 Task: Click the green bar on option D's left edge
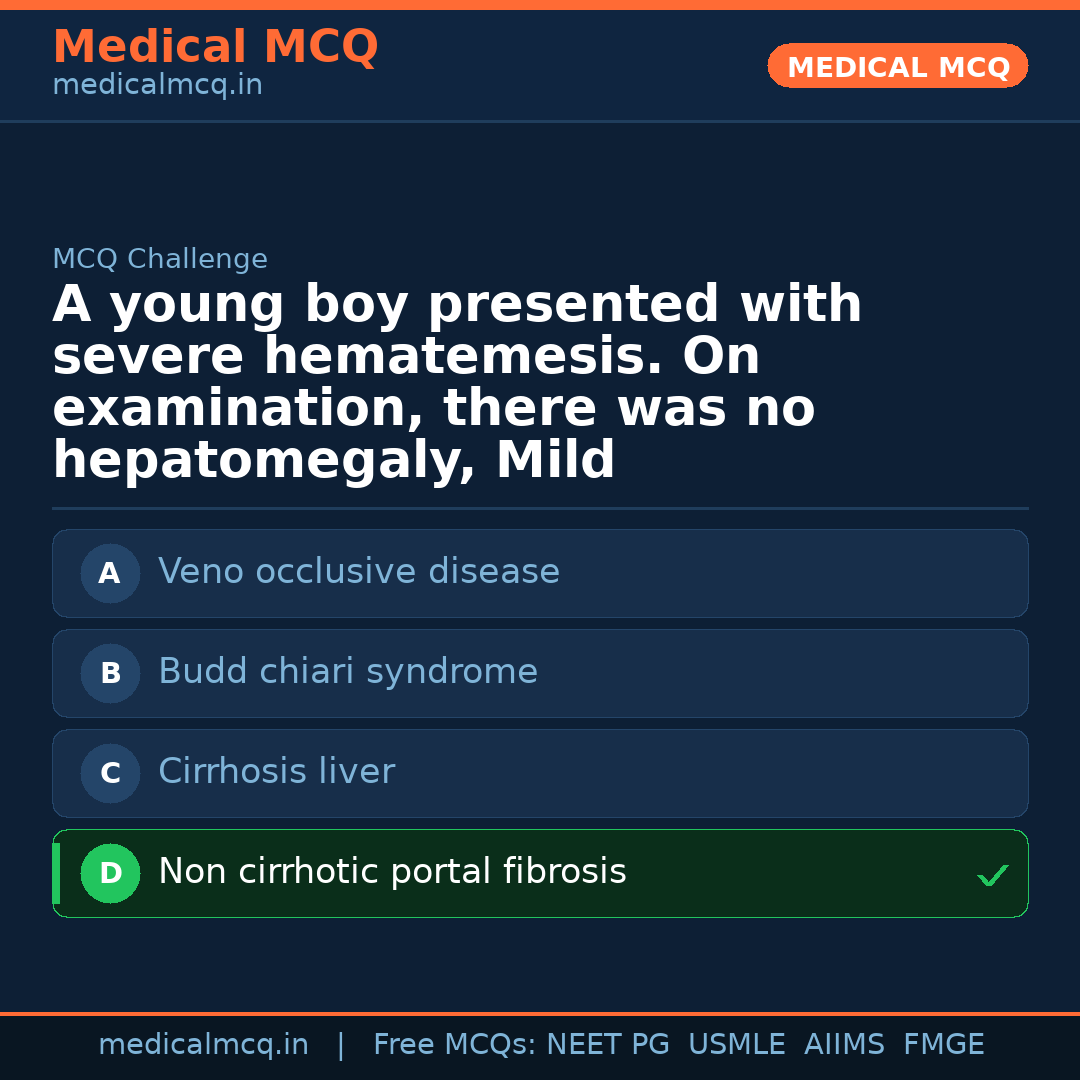56,874
